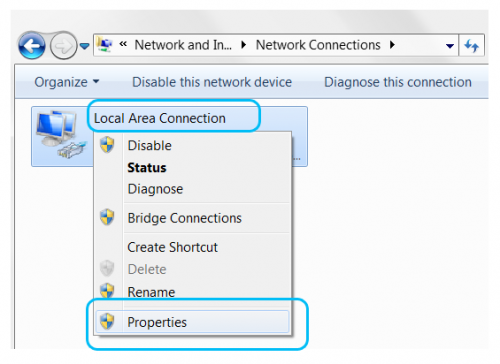
Task: Click the shield icon beside Bridge Connections
Action: (107, 217)
